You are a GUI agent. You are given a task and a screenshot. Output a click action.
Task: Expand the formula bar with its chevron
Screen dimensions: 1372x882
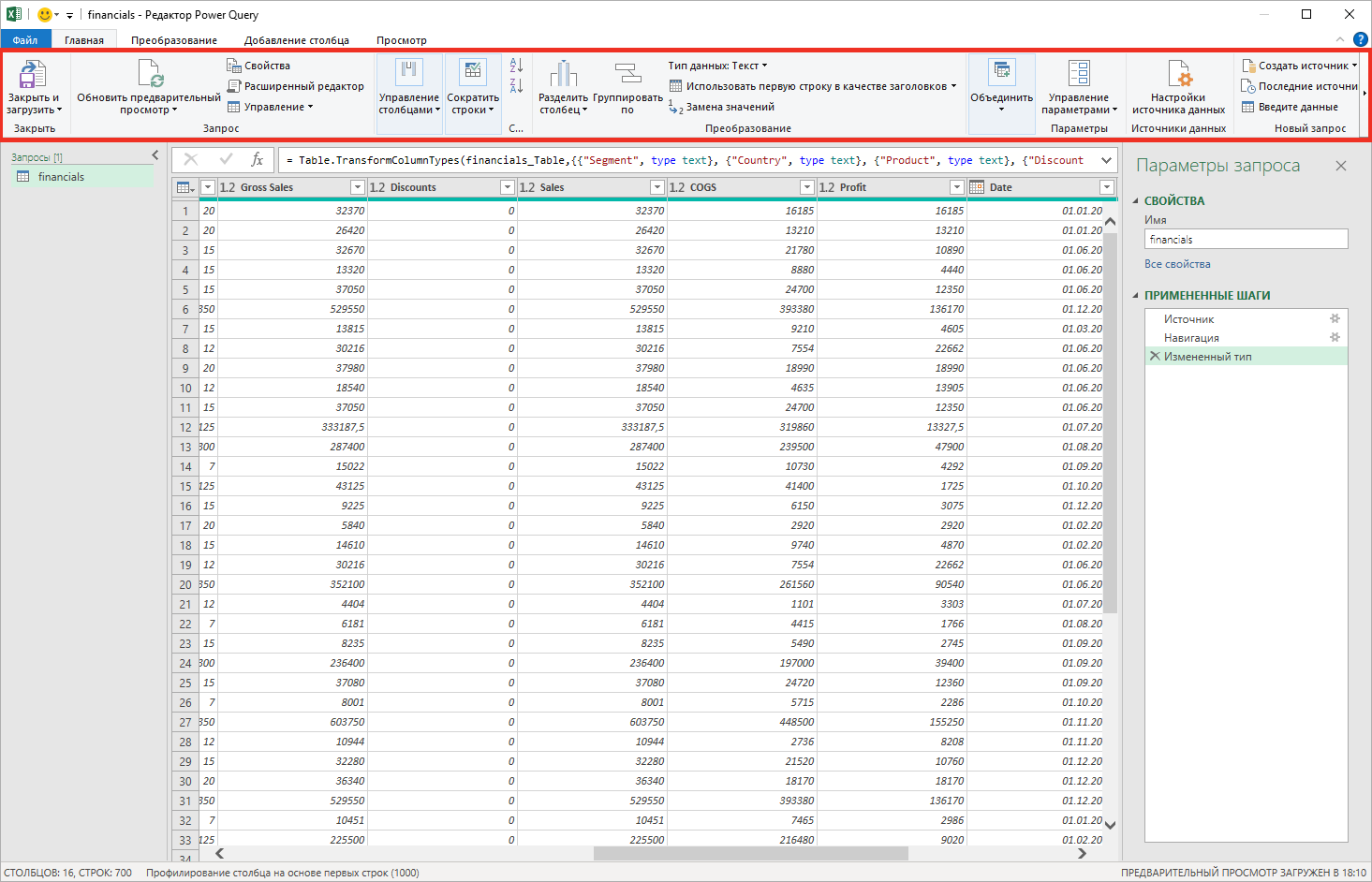(x=1107, y=160)
